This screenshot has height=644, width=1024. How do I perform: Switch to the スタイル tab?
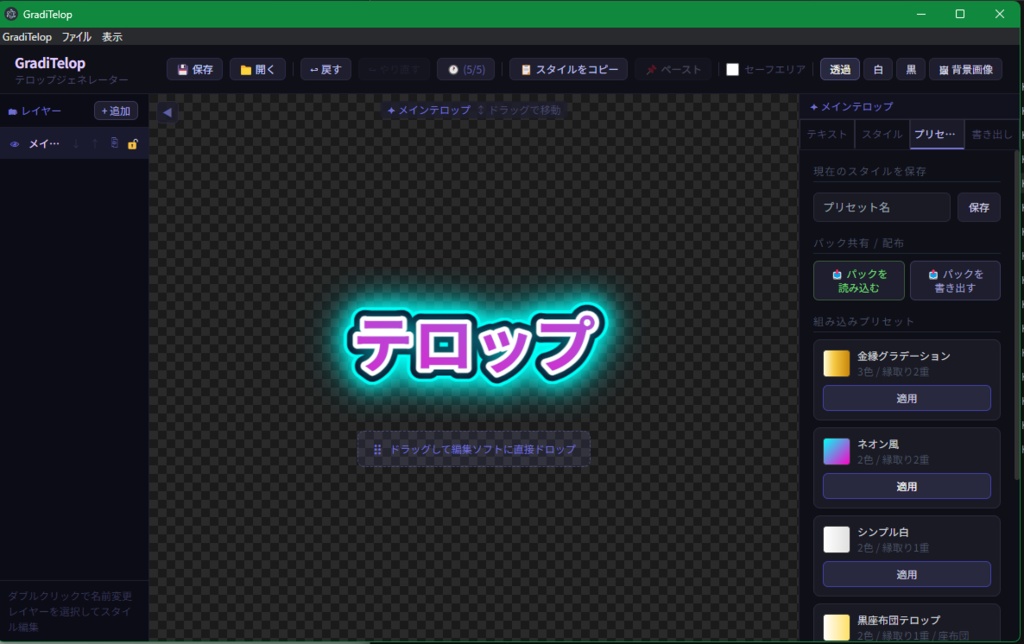tap(882, 135)
